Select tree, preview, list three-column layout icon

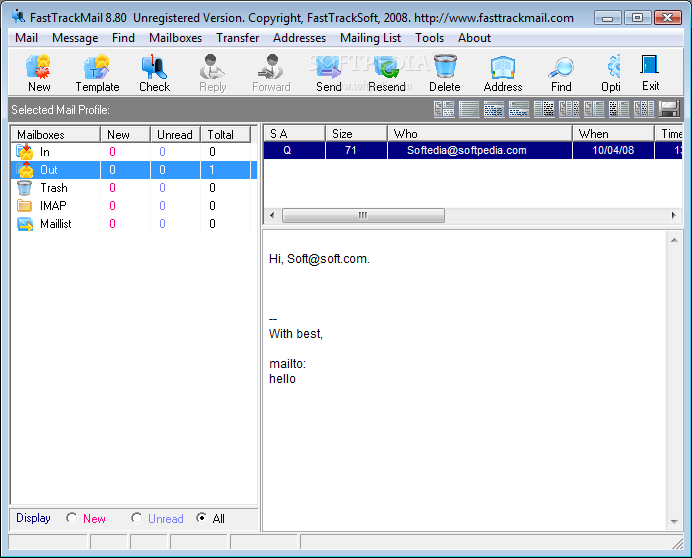tap(644, 109)
